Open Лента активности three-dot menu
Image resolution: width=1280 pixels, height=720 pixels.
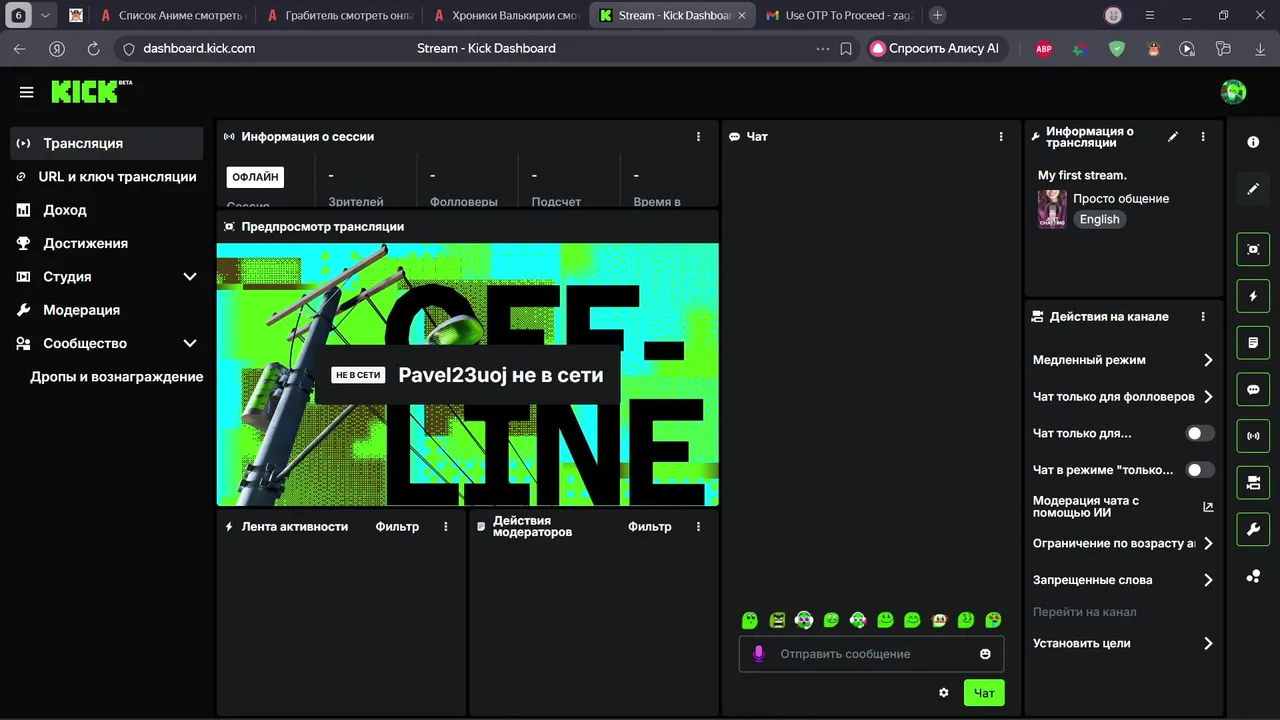click(x=446, y=527)
